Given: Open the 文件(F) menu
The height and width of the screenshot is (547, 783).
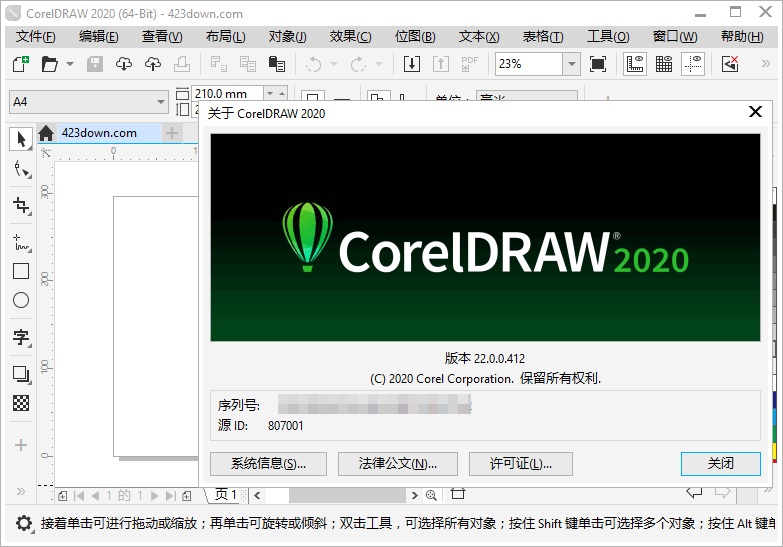Looking at the screenshot, I should (35, 36).
